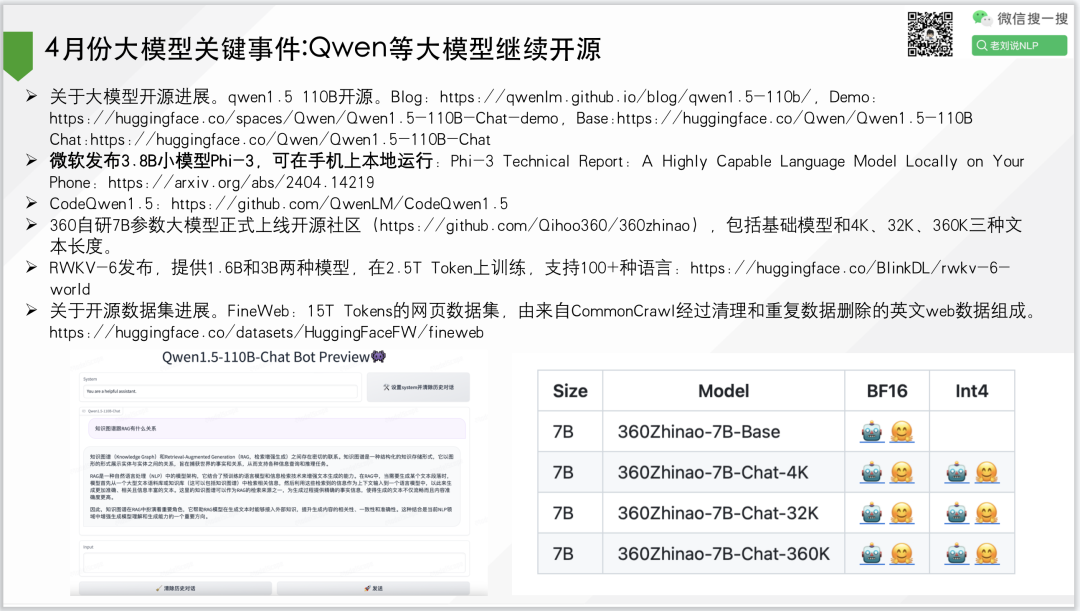The height and width of the screenshot is (611, 1080).
Task: Click the 设置system并清除历史对话 button
Action: click(417, 387)
